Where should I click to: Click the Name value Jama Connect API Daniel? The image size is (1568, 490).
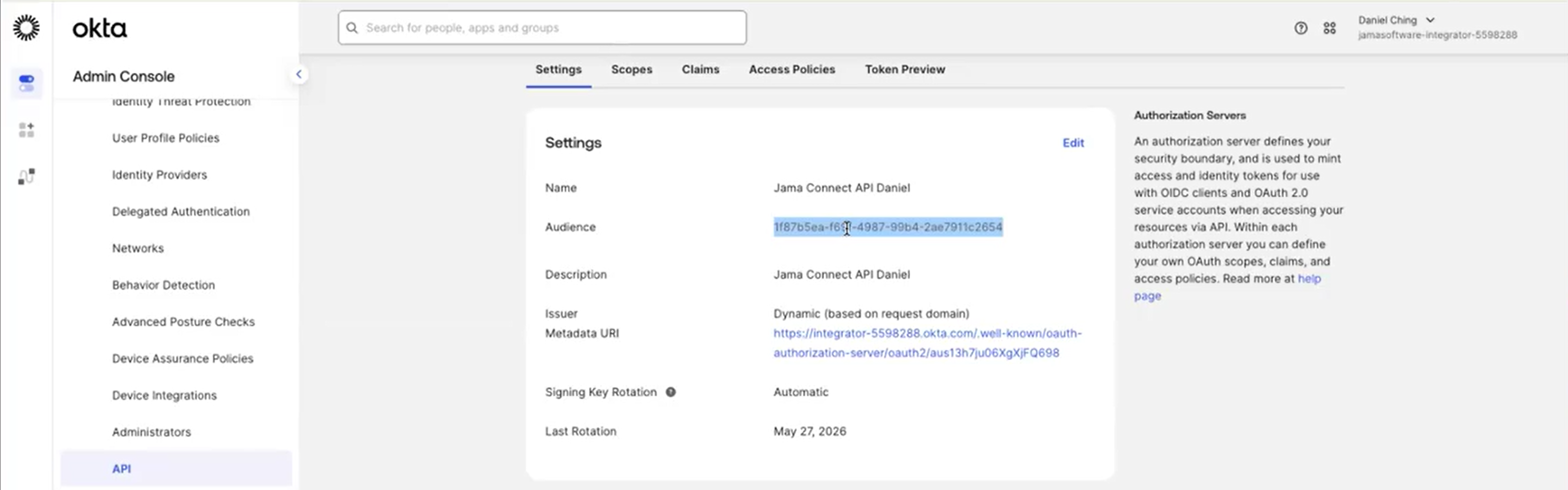(x=841, y=188)
